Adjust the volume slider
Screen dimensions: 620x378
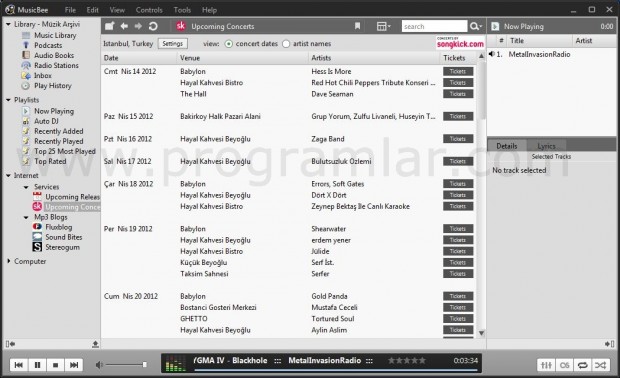click(x=127, y=365)
